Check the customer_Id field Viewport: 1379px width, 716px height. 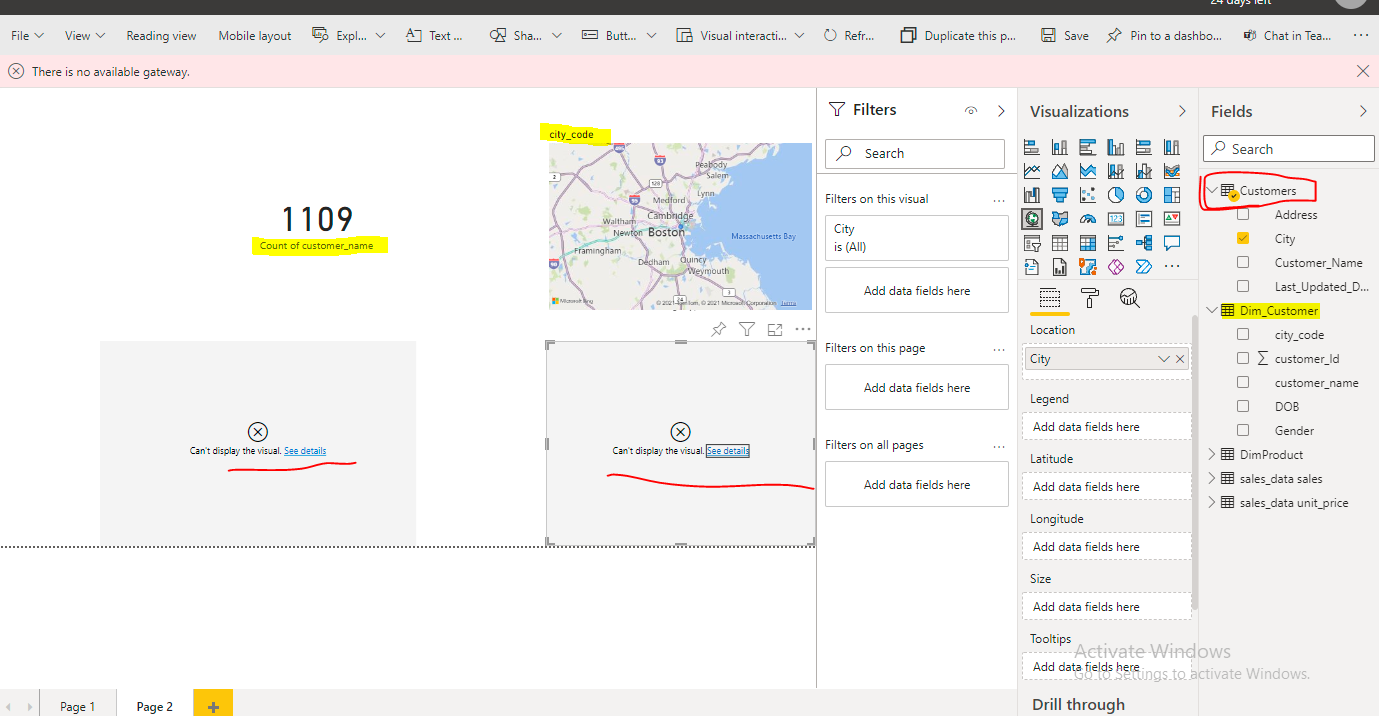point(1243,359)
